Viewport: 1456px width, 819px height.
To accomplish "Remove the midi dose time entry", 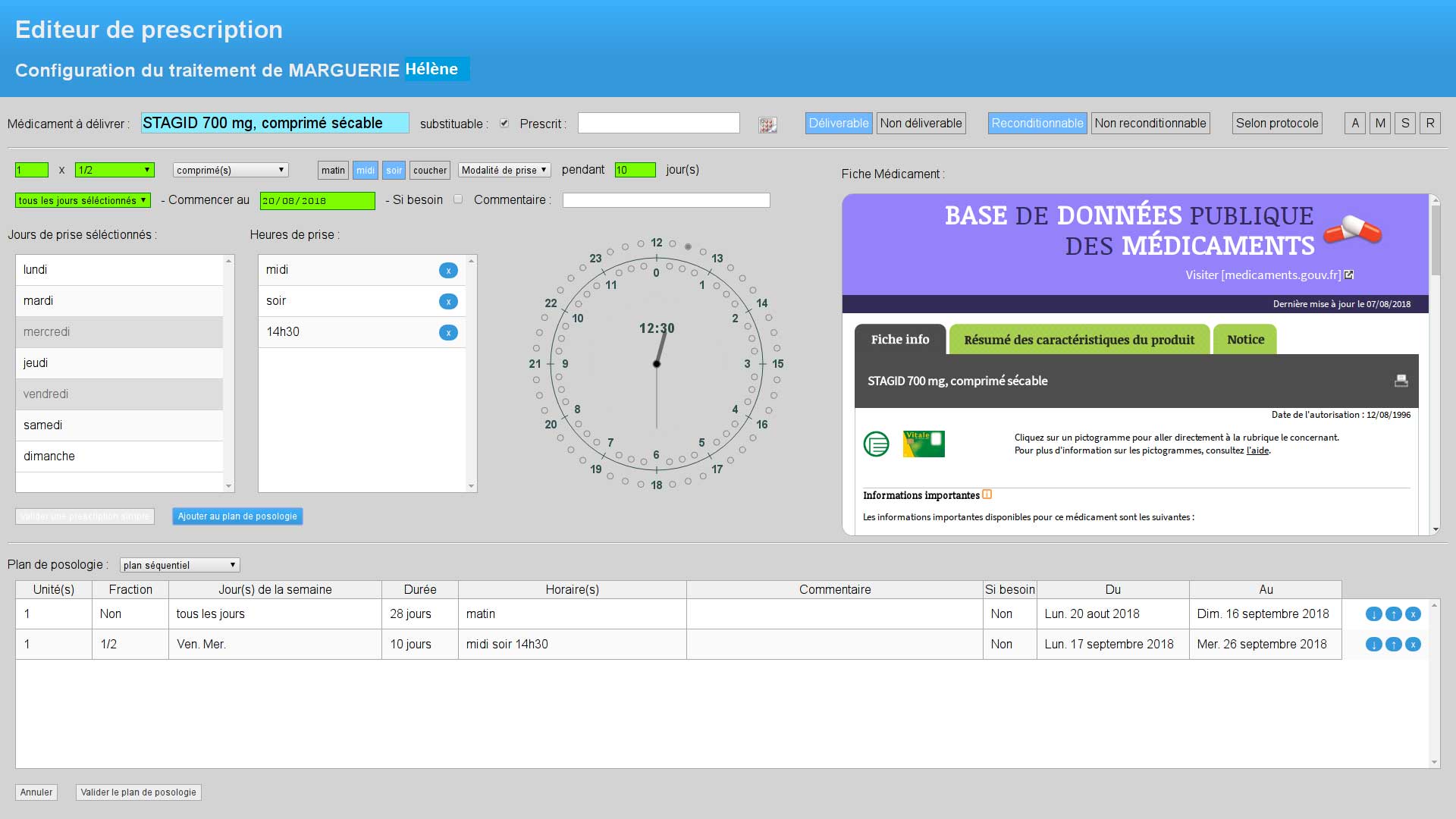I will 448,270.
